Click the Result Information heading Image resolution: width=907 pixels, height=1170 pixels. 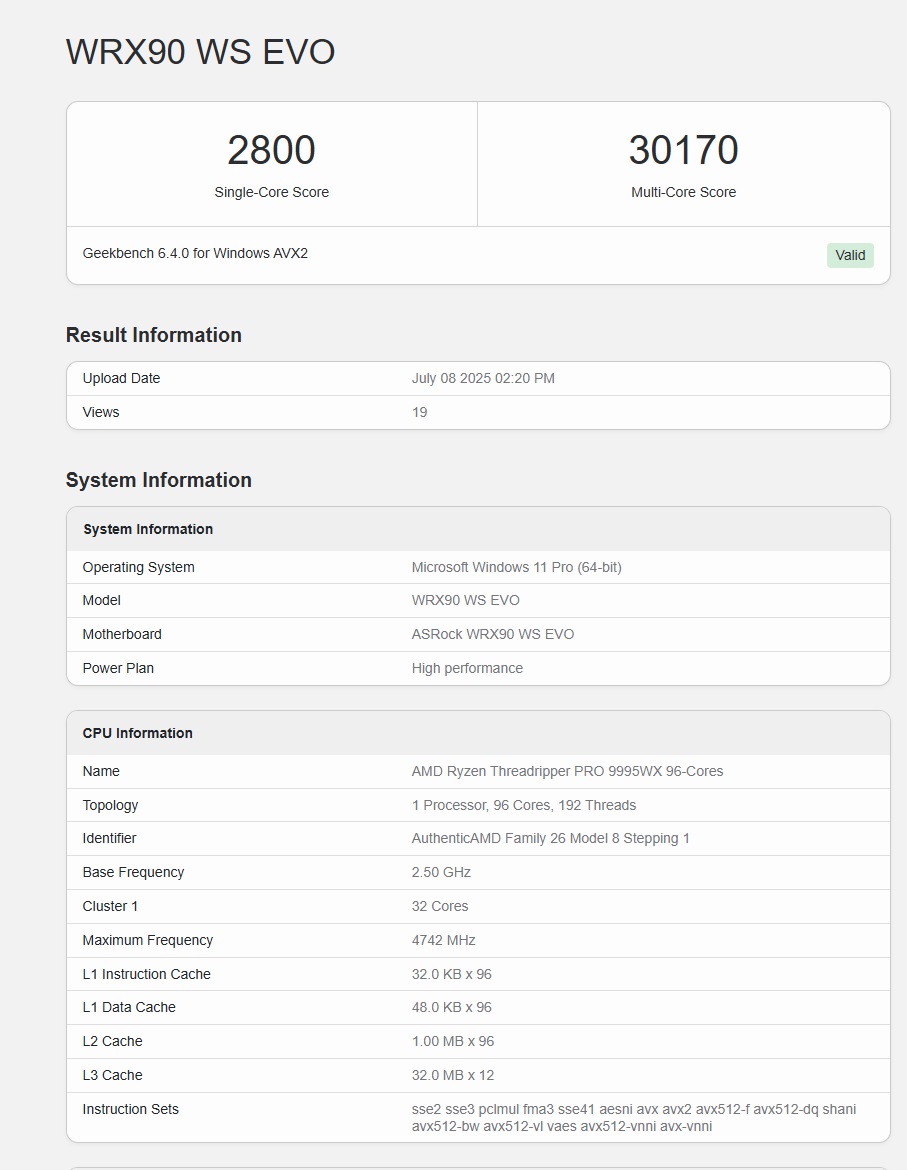154,335
